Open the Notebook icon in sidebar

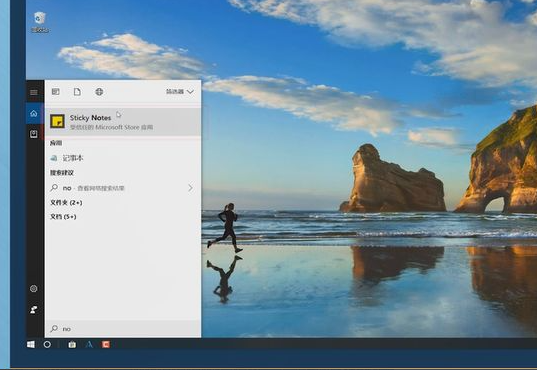tap(34, 134)
